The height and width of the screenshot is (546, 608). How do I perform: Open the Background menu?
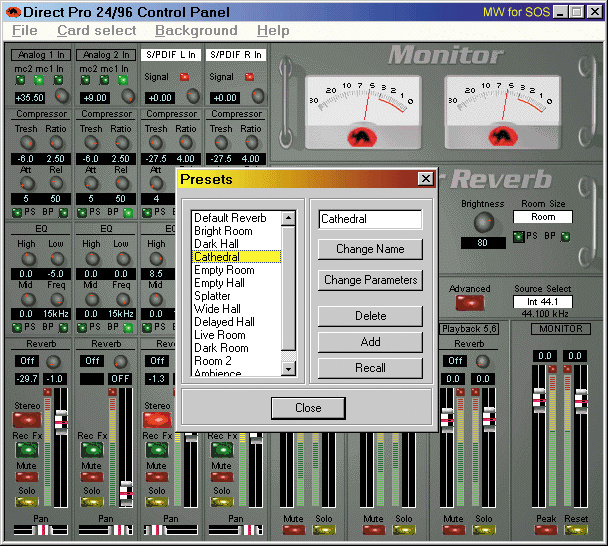coord(196,31)
